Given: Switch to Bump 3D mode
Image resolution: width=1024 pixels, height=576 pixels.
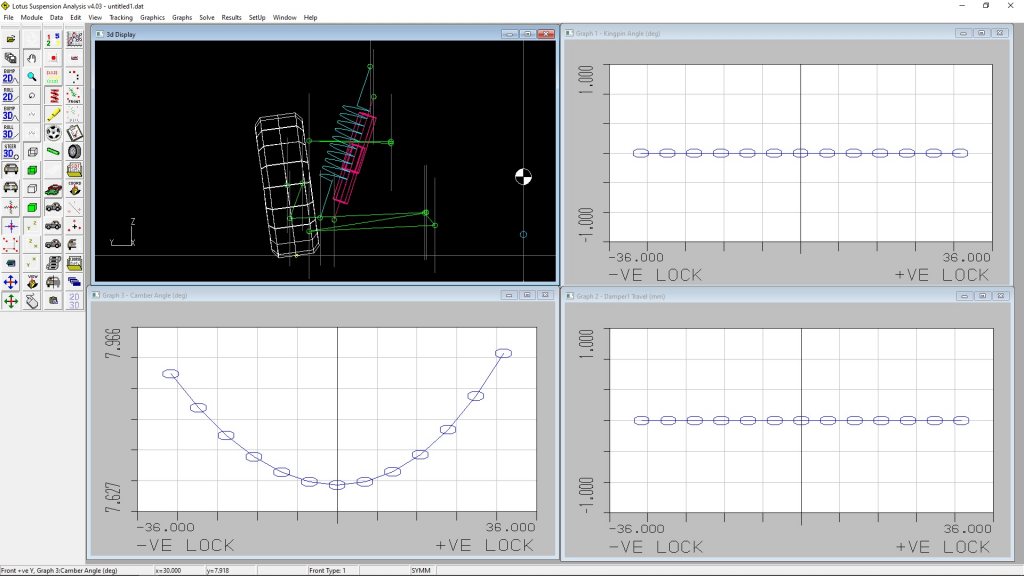Looking at the screenshot, I should [10, 114].
